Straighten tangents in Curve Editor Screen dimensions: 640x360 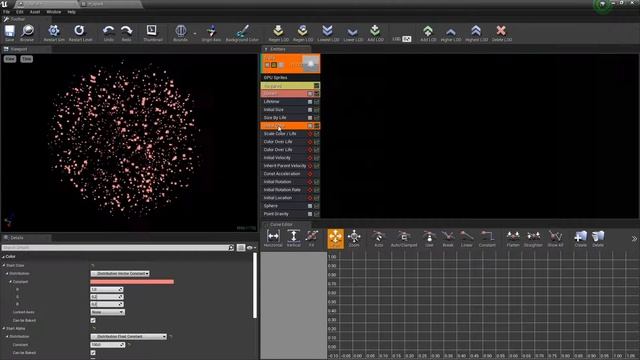tap(533, 238)
